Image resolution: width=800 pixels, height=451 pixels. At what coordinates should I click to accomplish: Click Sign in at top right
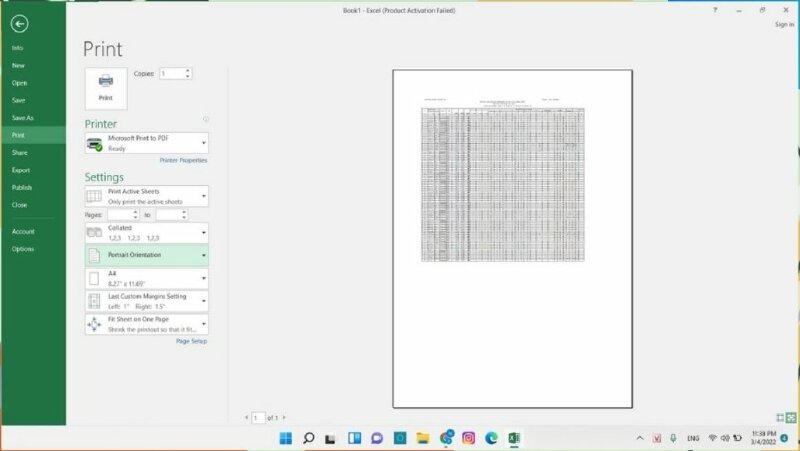click(x=784, y=24)
